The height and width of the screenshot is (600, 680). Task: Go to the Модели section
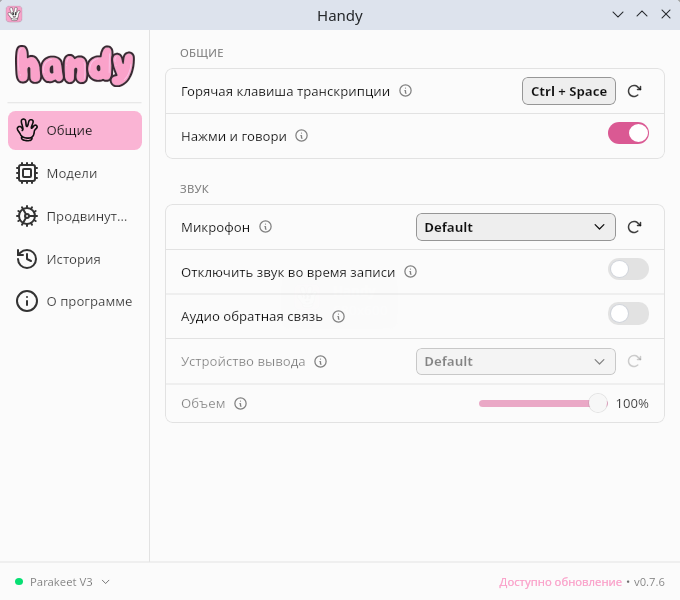(75, 173)
